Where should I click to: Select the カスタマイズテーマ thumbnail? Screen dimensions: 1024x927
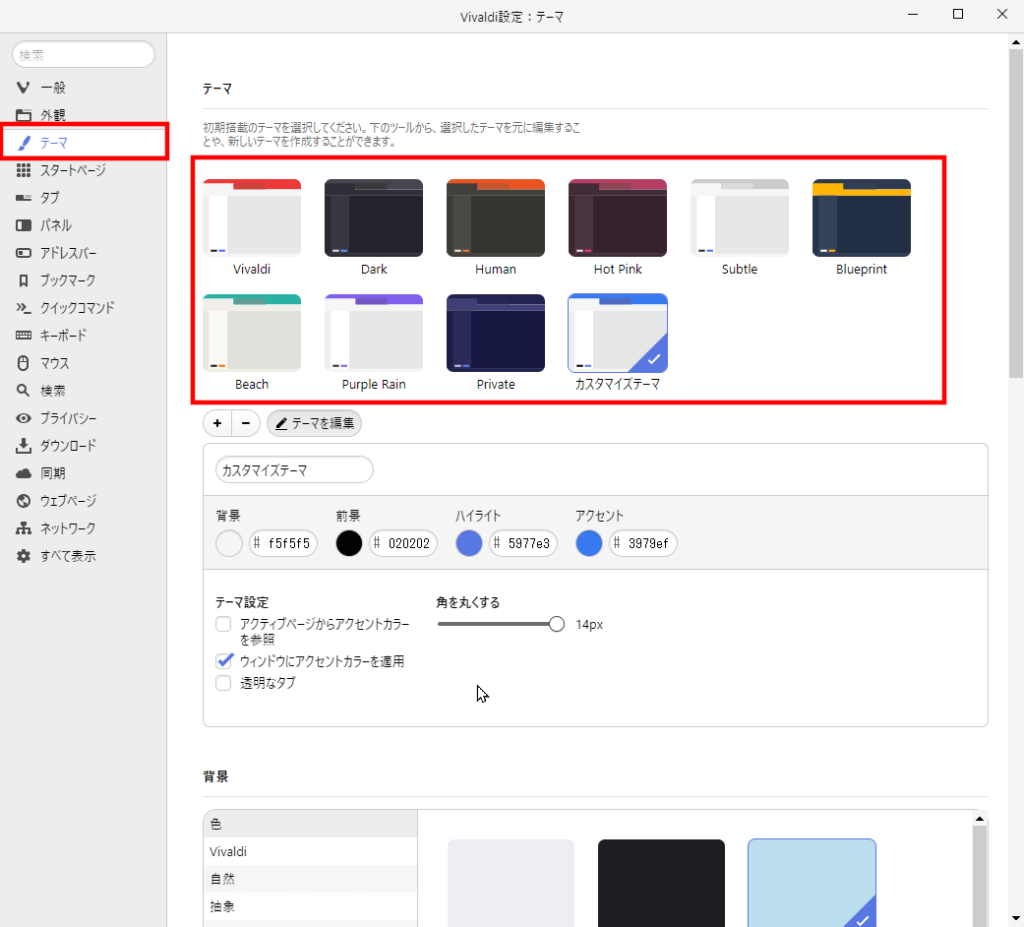tap(618, 333)
